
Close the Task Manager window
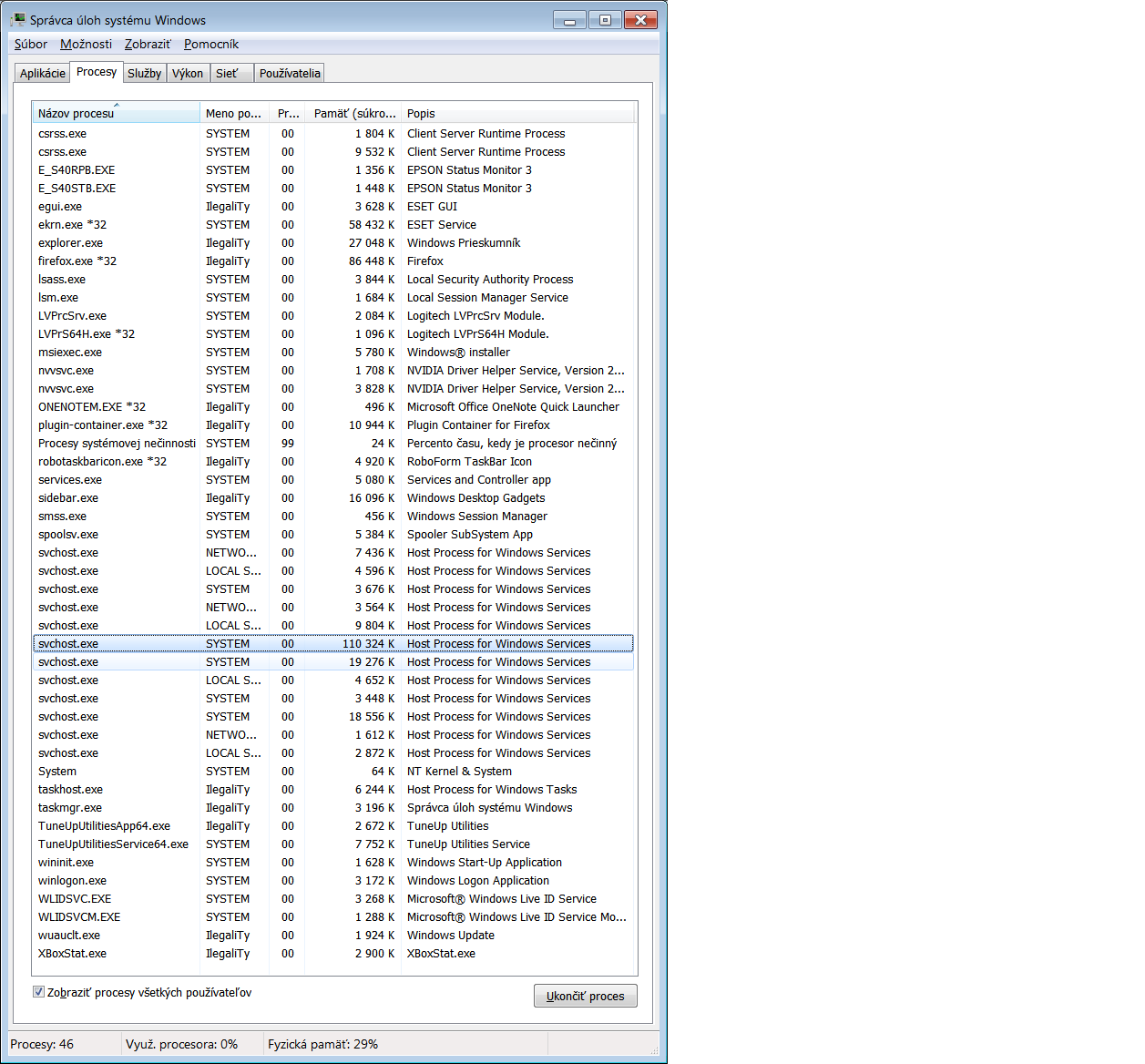(x=640, y=20)
